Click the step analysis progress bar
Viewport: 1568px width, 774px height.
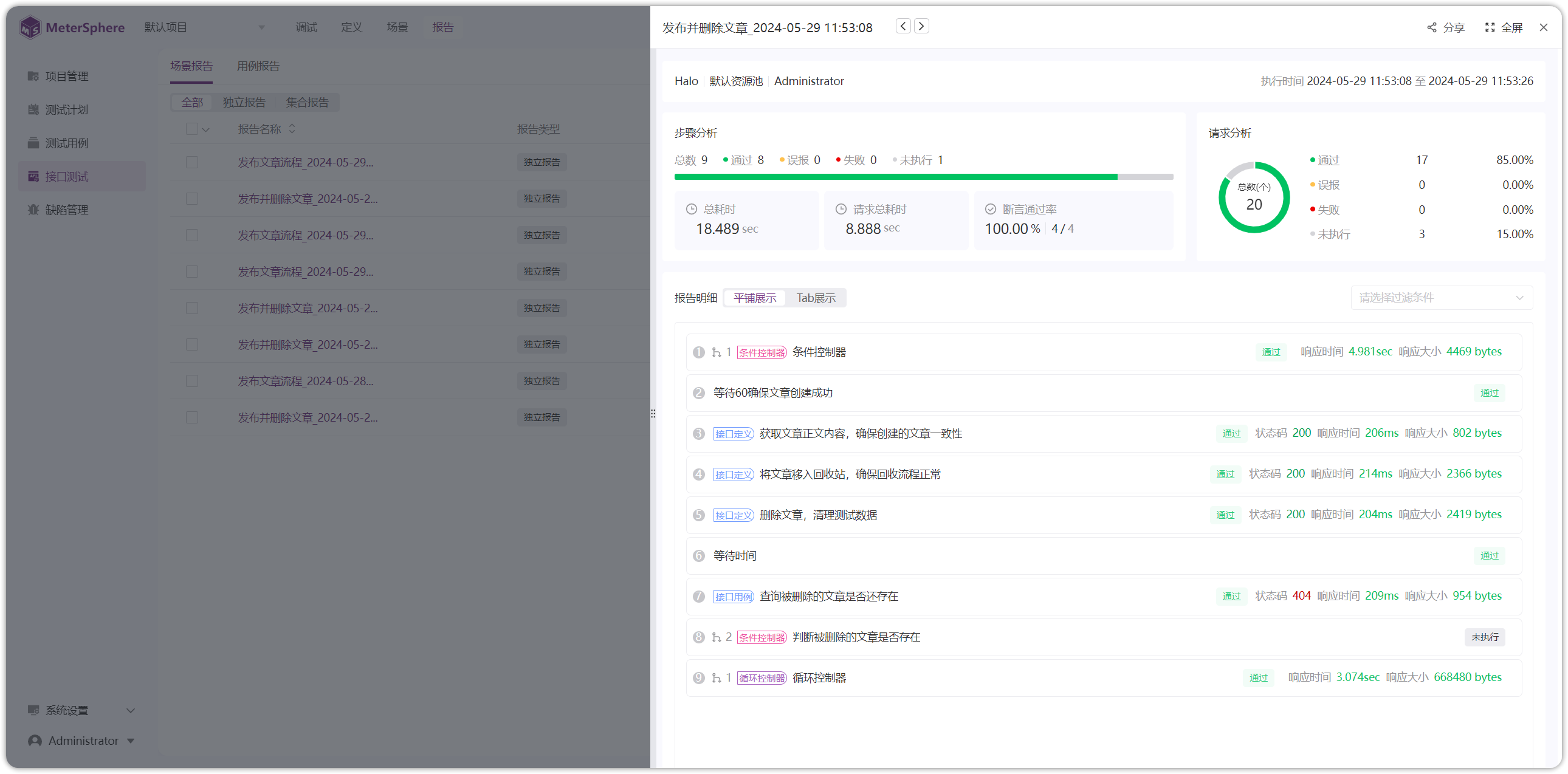click(x=923, y=177)
